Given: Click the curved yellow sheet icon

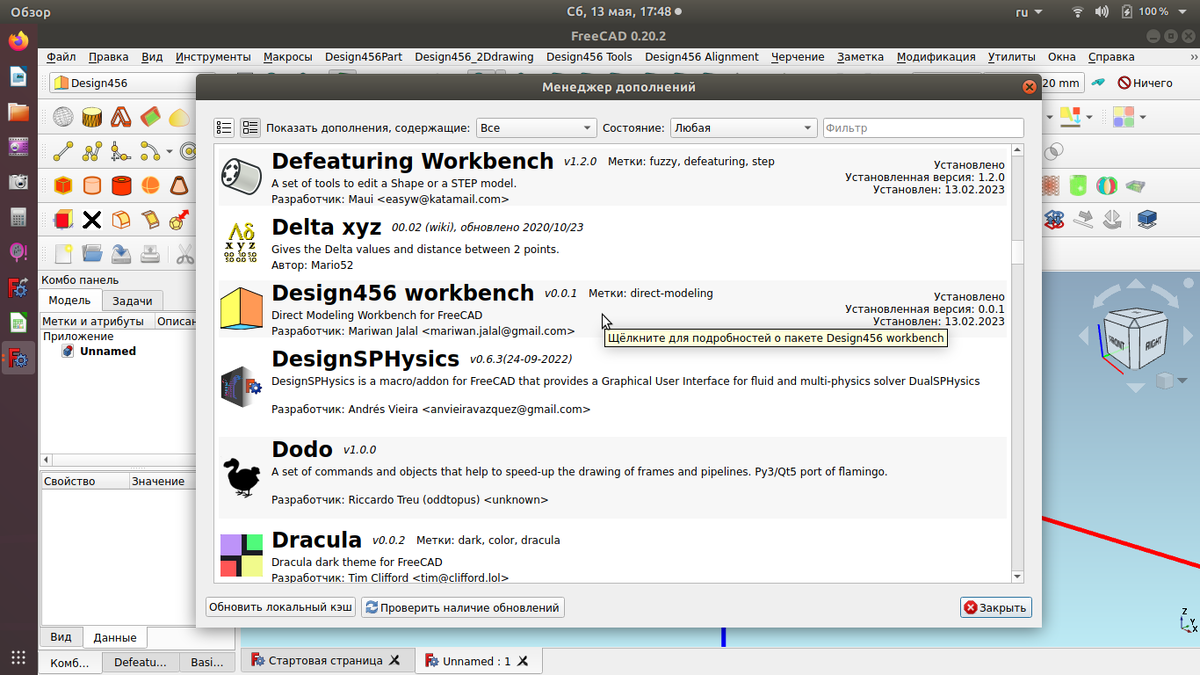Looking at the screenshot, I should 150,219.
